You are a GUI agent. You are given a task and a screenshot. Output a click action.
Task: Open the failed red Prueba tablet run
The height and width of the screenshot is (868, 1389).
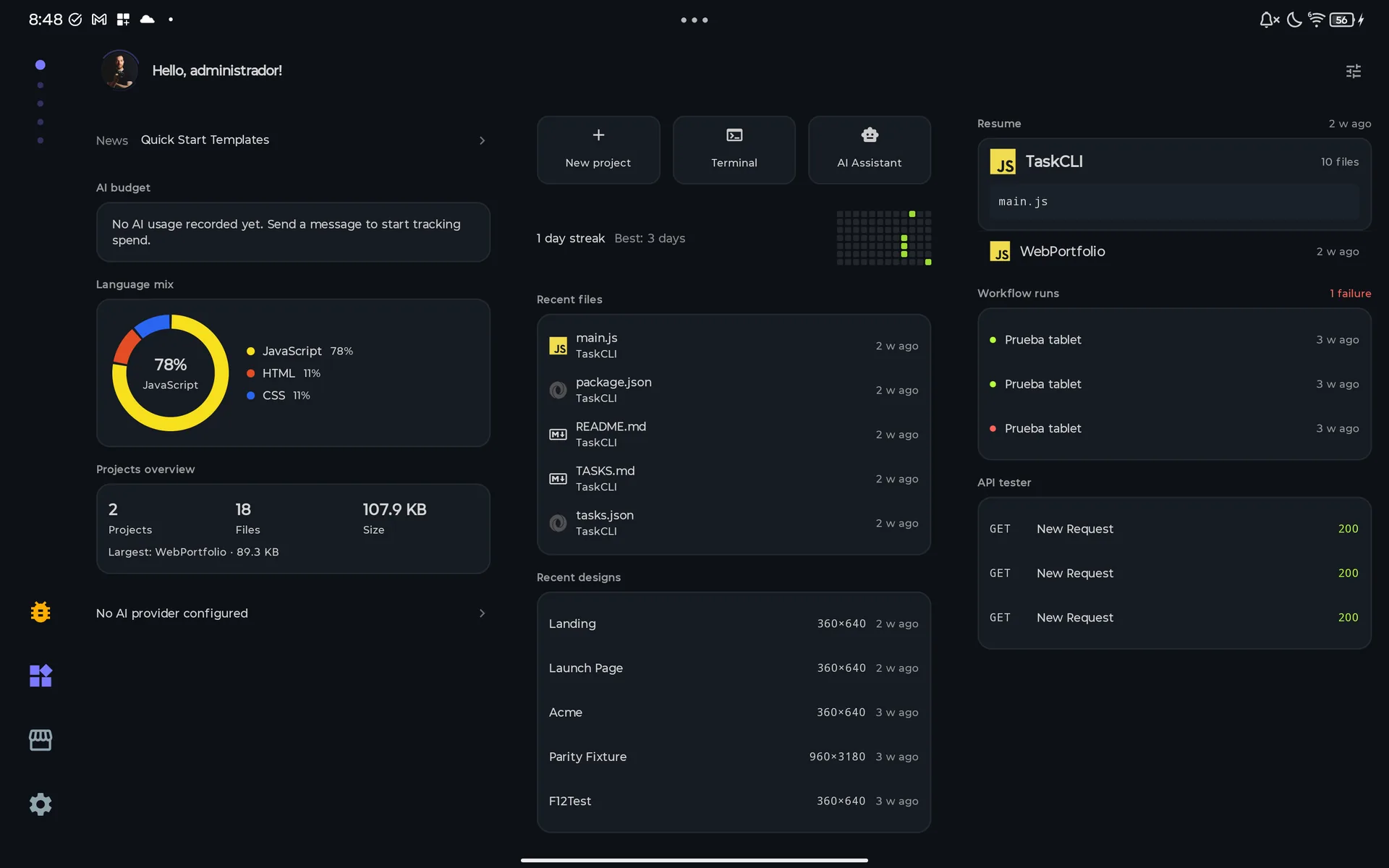(1174, 428)
